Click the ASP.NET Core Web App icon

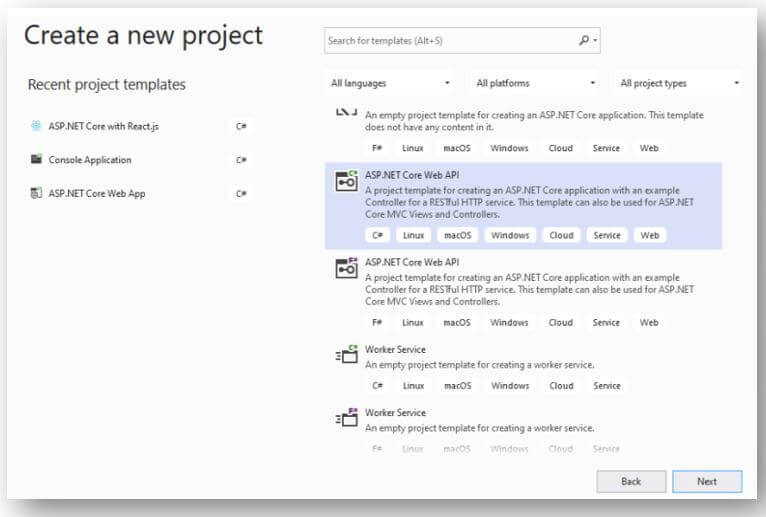pyautogui.click(x=36, y=193)
